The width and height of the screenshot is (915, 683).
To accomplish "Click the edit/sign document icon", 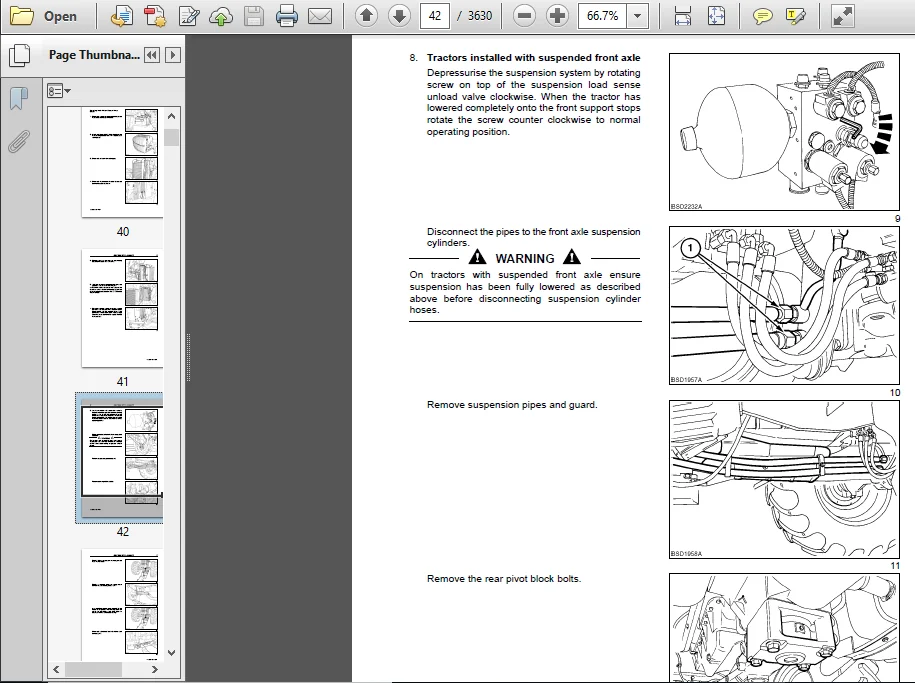I will (x=188, y=16).
